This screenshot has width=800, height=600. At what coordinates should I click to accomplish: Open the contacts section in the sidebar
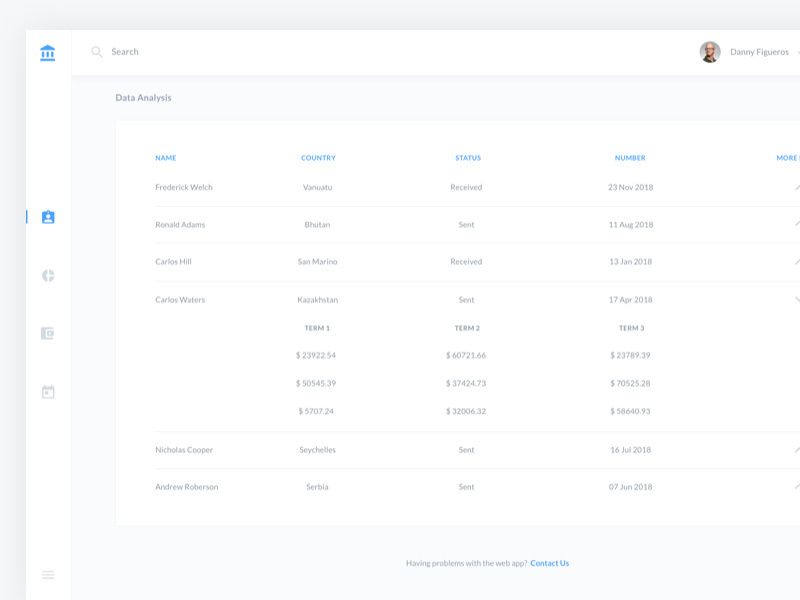pyautogui.click(x=47, y=215)
